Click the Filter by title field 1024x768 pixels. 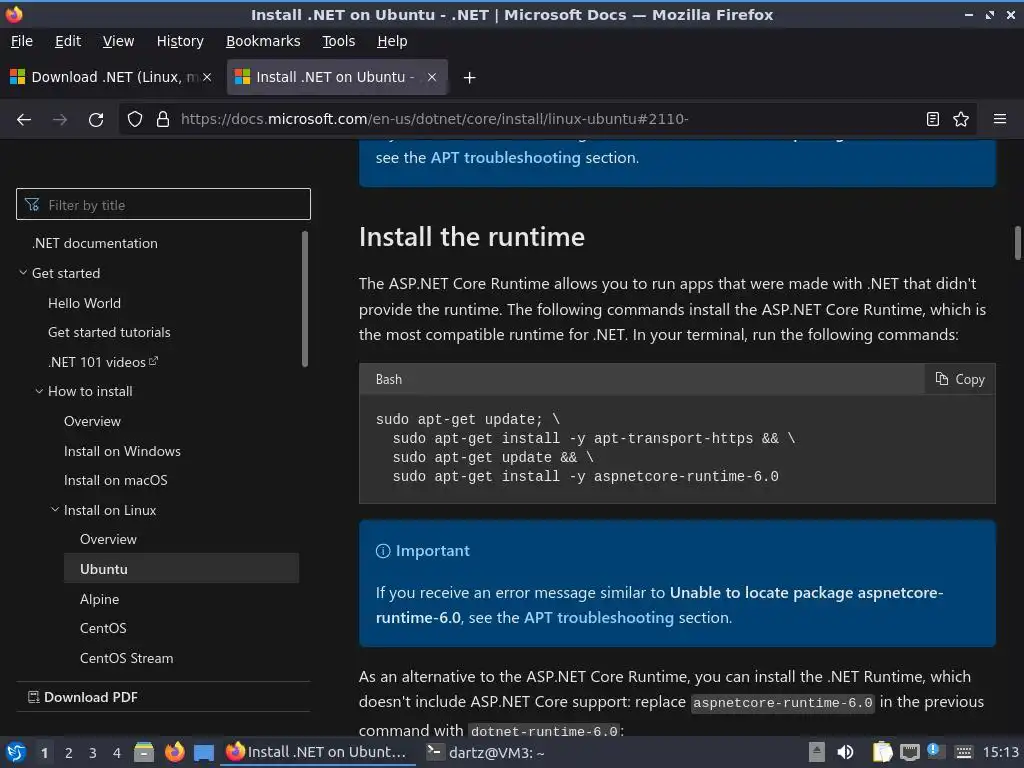tap(163, 204)
